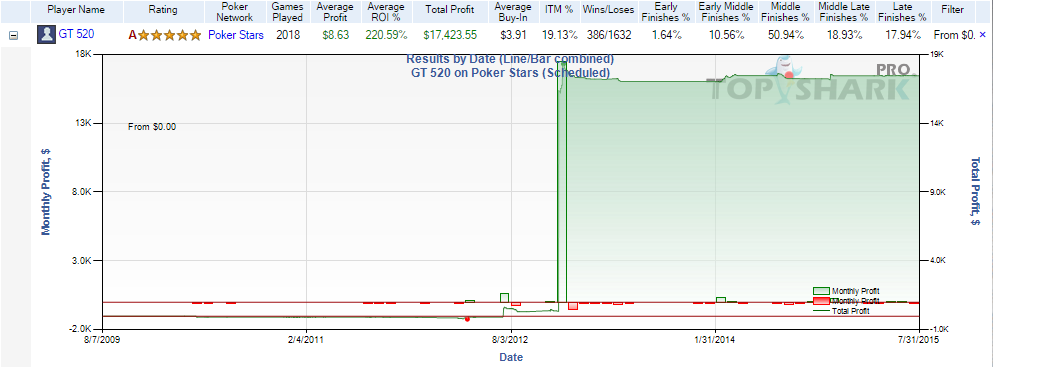Click the 8/7/2009 date axis label

[x=102, y=340]
